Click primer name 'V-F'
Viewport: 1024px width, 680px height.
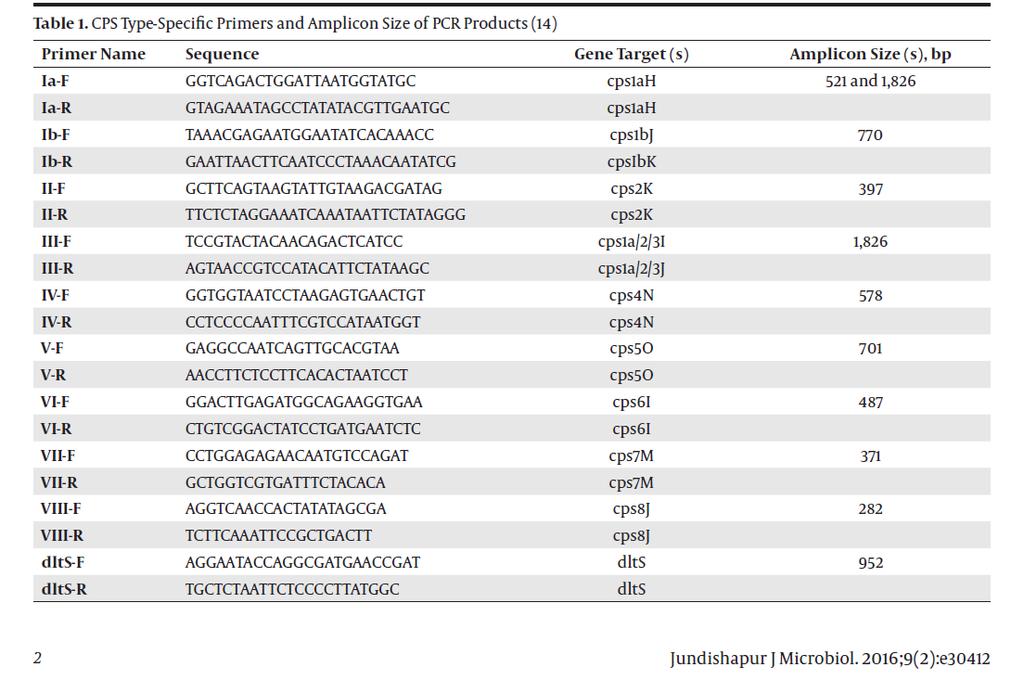click(x=52, y=348)
